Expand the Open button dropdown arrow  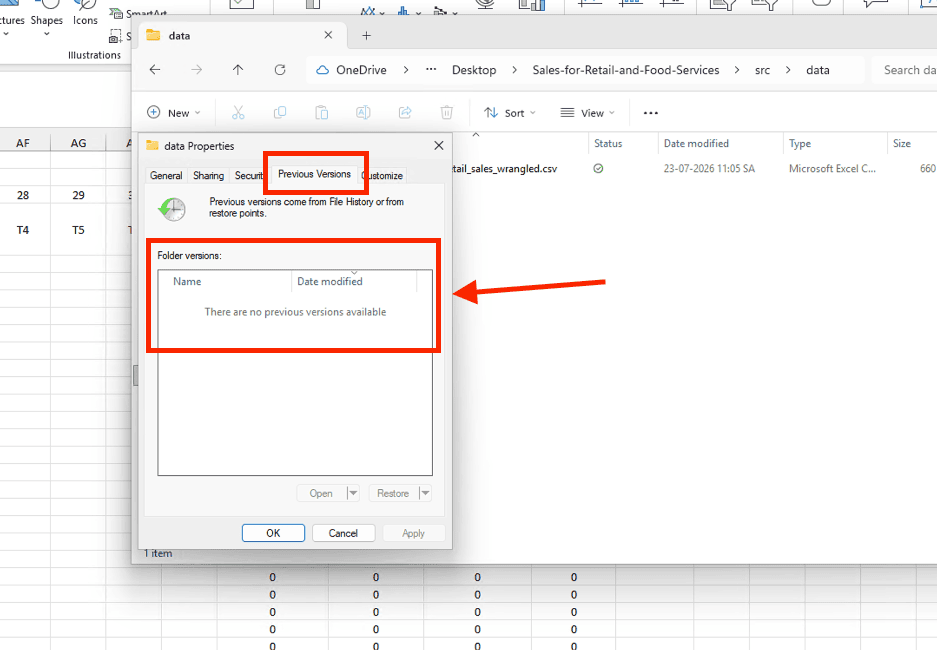coord(353,493)
